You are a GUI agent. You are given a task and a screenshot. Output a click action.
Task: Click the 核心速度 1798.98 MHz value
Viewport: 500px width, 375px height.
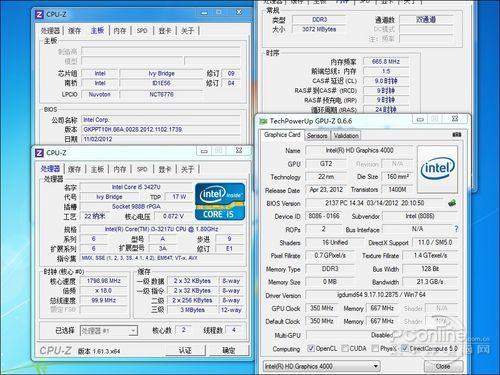point(104,281)
